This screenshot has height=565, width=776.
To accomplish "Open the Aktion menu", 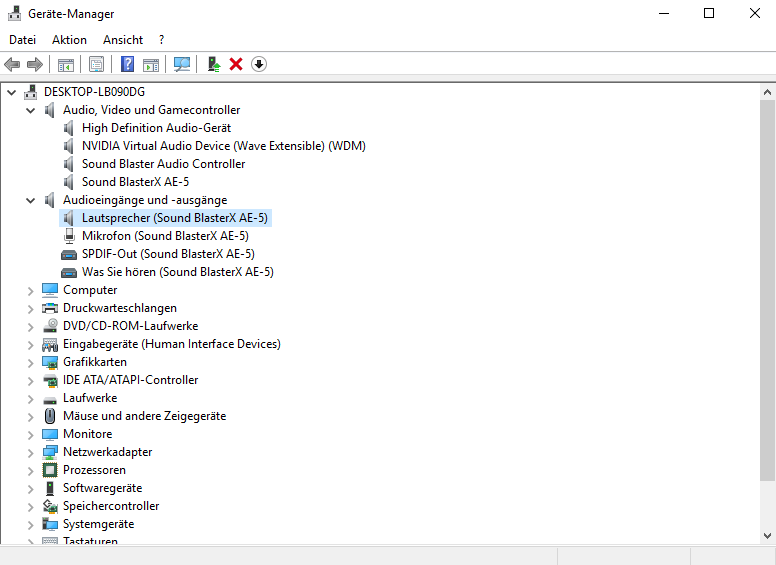I will click(x=69, y=40).
